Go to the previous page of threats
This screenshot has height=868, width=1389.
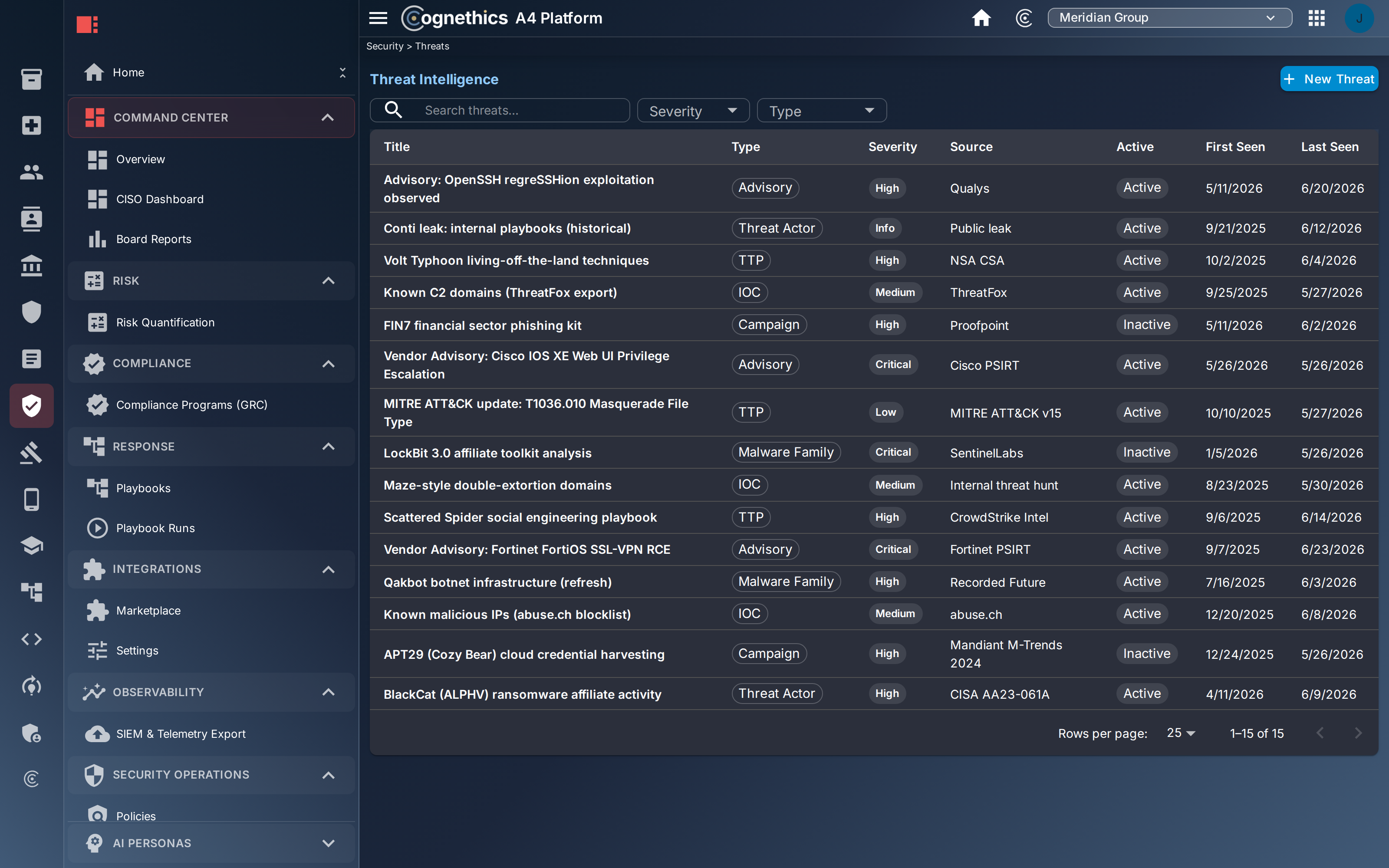click(x=1320, y=733)
